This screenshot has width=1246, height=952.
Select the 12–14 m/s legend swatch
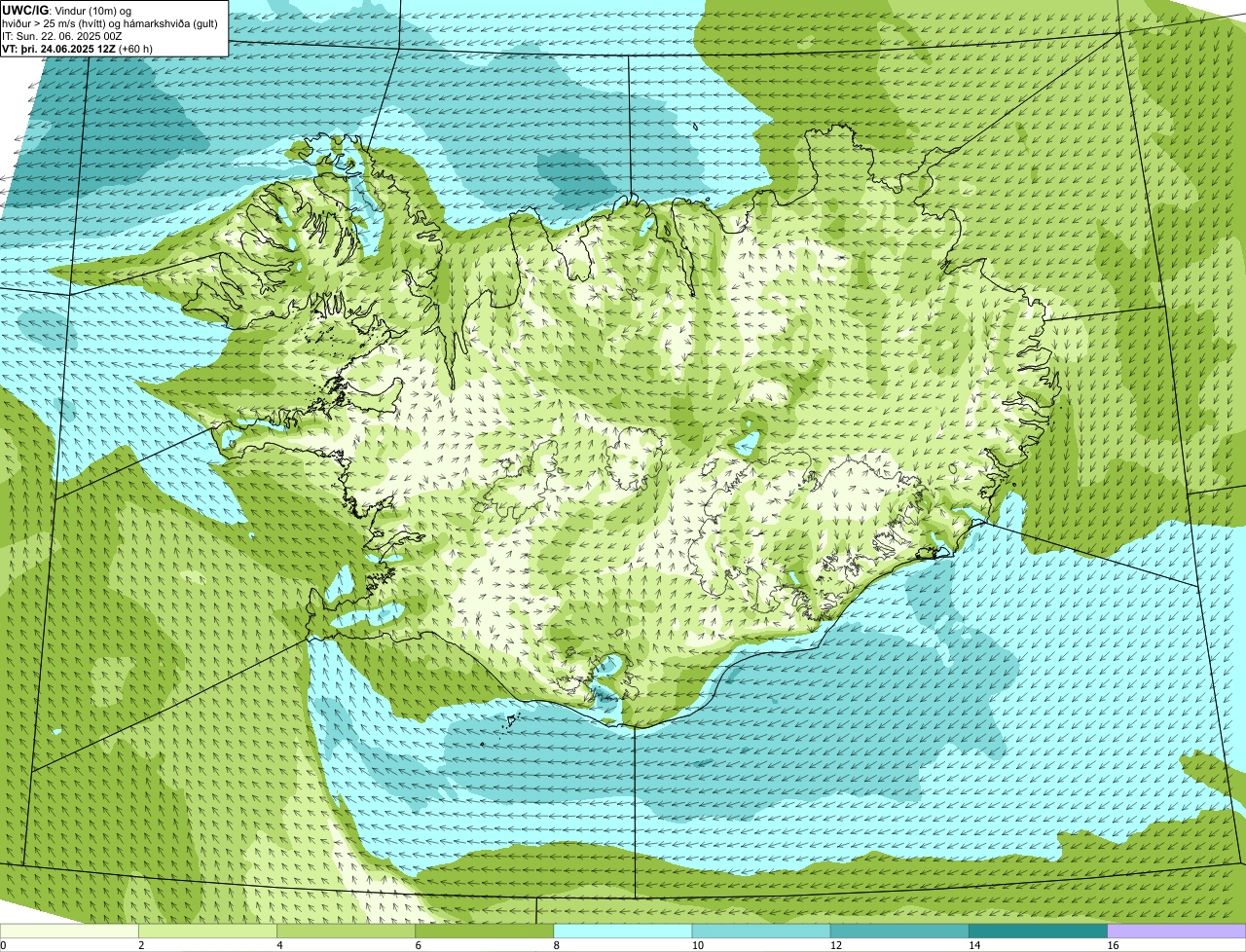click(x=899, y=932)
